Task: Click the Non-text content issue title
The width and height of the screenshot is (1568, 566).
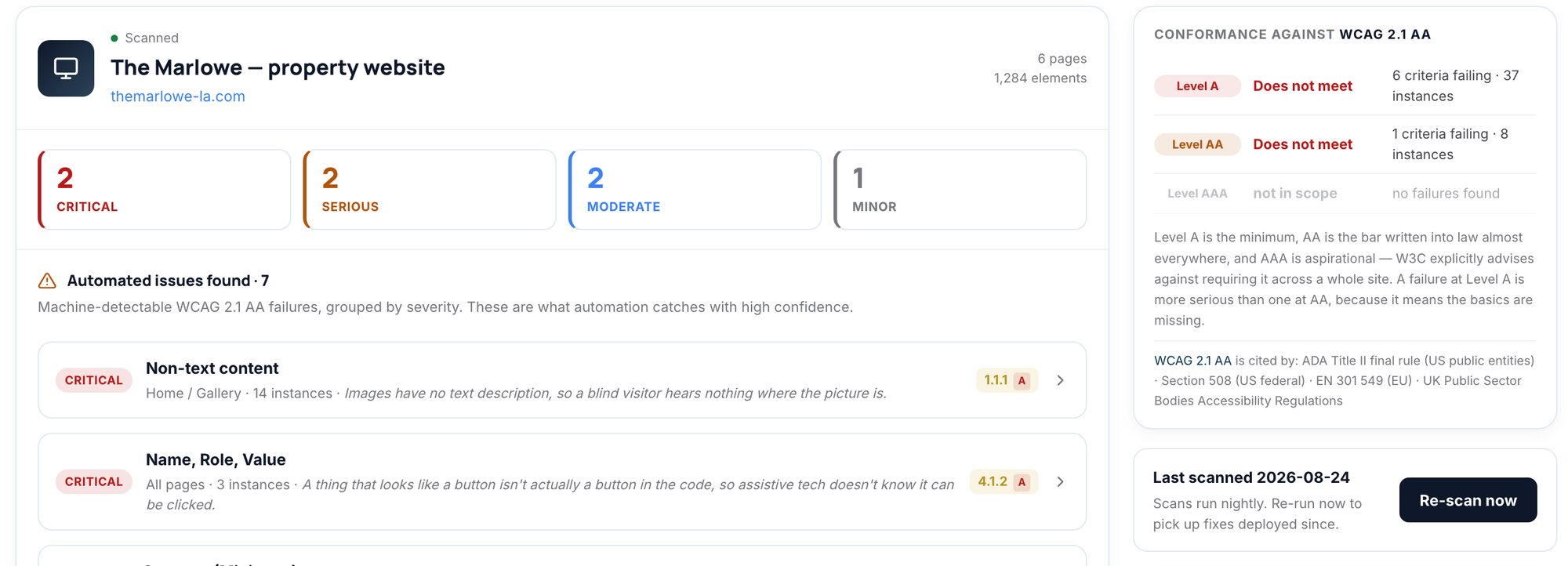Action: (212, 368)
